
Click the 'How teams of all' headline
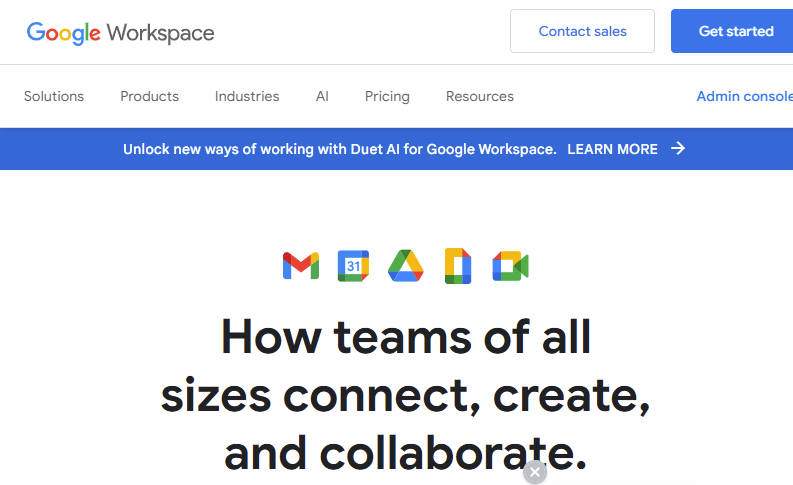pyautogui.click(x=406, y=336)
